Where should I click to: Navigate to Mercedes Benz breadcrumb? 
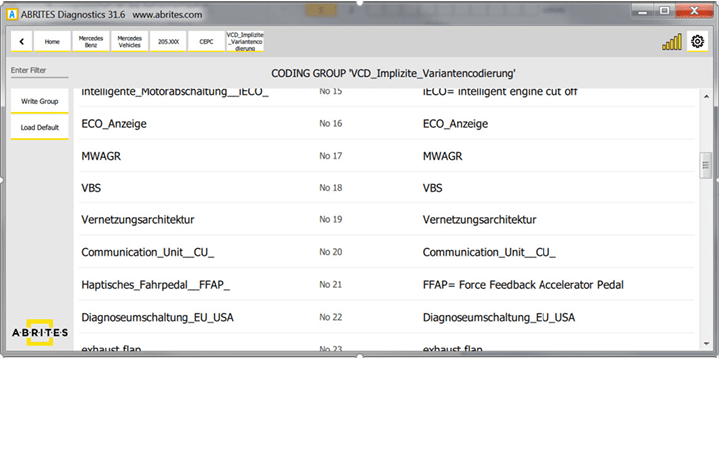point(91,41)
